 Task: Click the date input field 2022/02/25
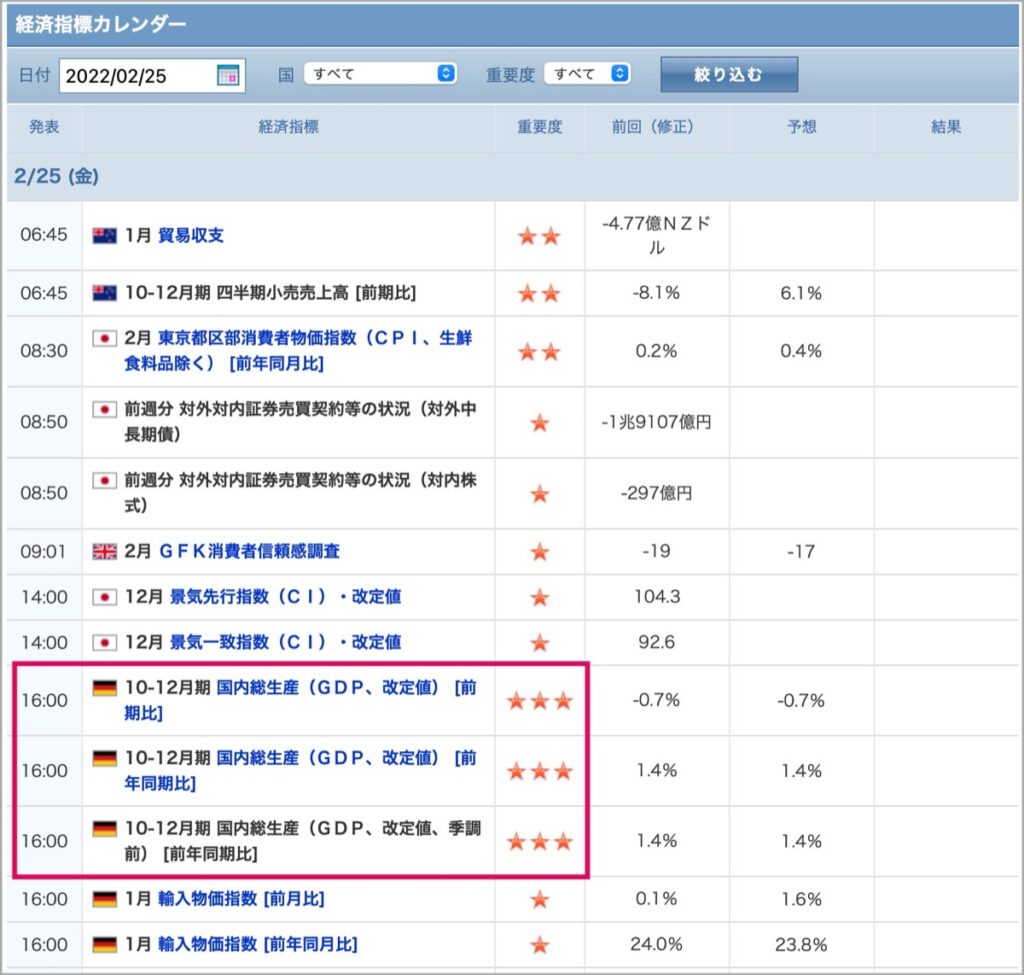pyautogui.click(x=152, y=76)
